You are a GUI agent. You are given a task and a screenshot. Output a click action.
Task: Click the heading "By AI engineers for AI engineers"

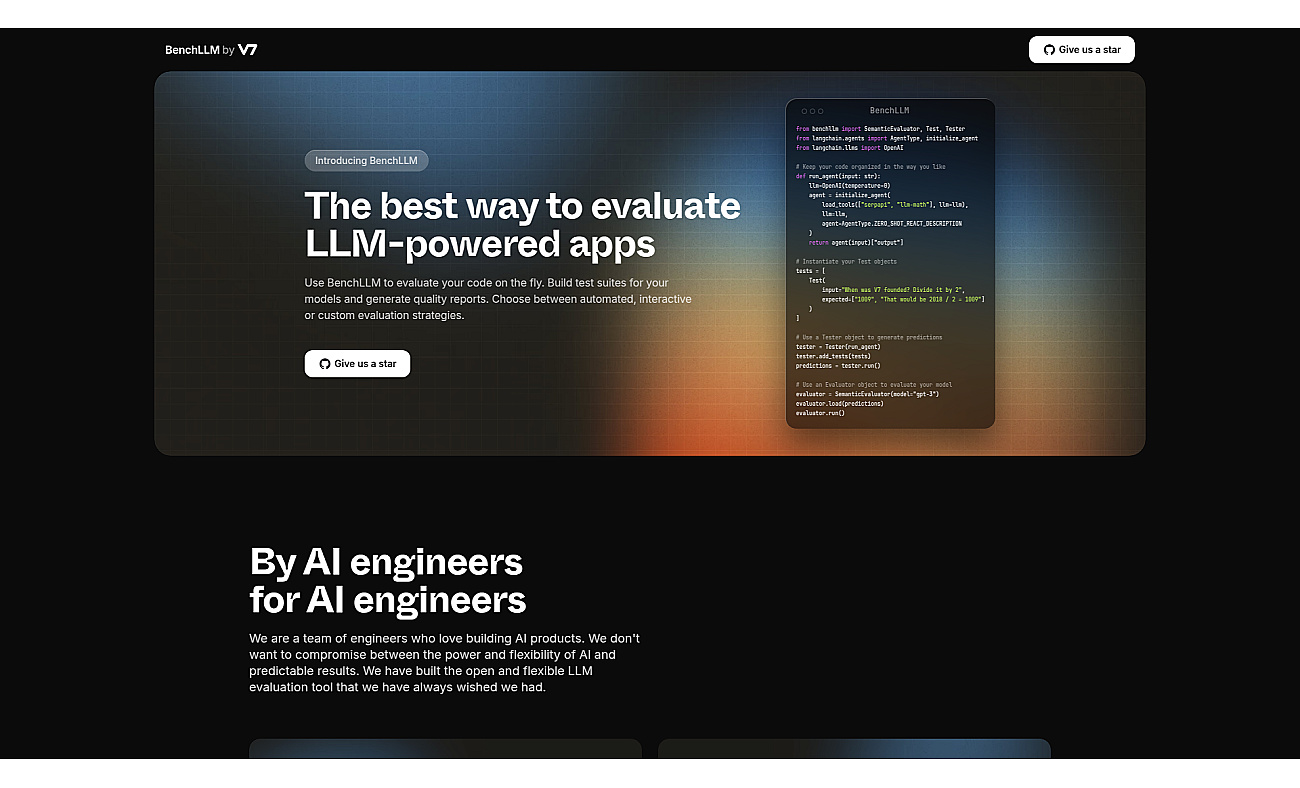pyautogui.click(x=388, y=580)
